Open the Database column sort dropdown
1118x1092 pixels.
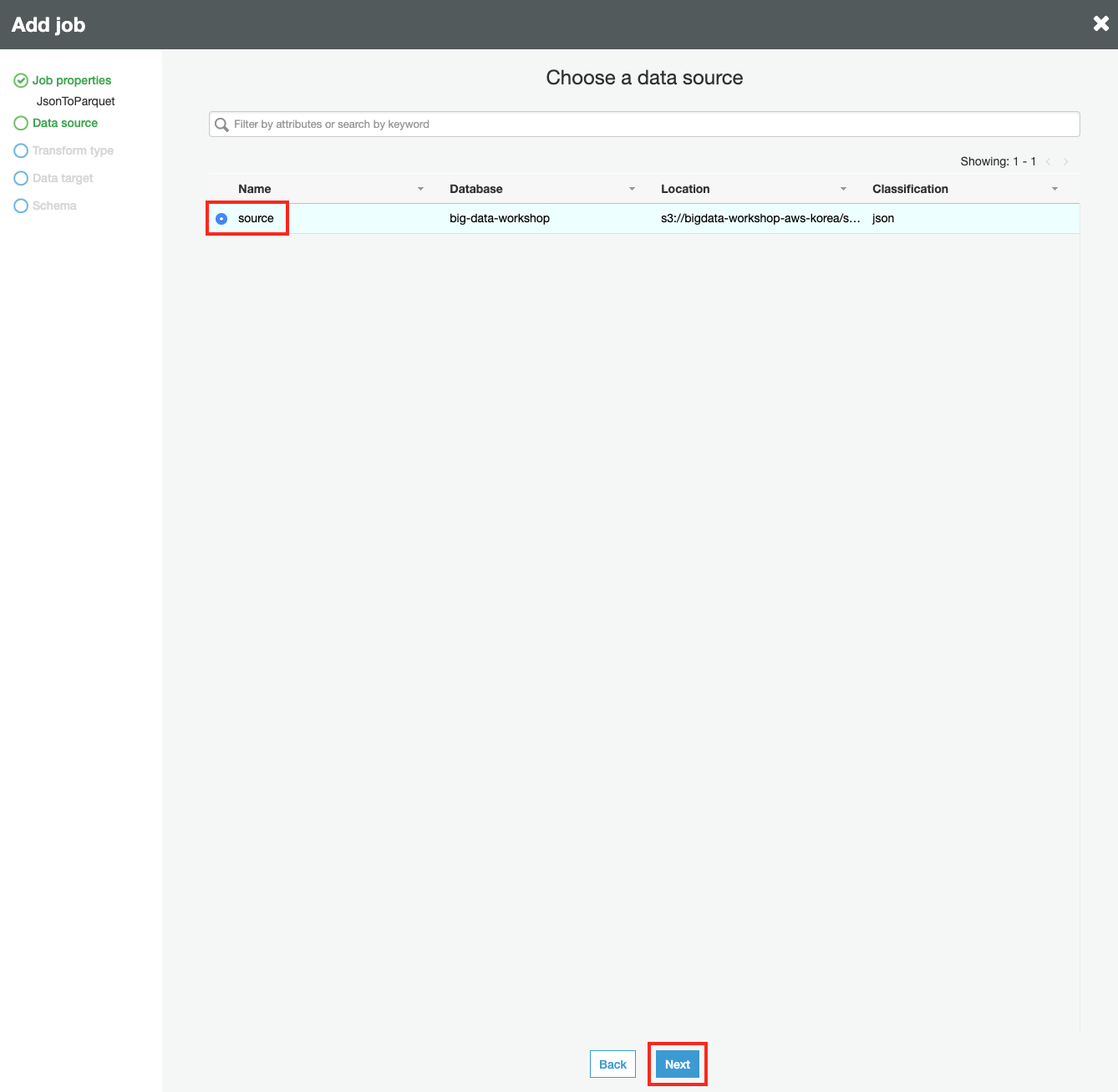(632, 189)
